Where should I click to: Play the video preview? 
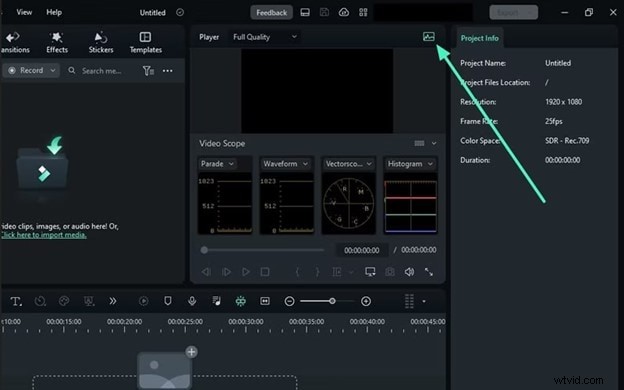[246, 272]
